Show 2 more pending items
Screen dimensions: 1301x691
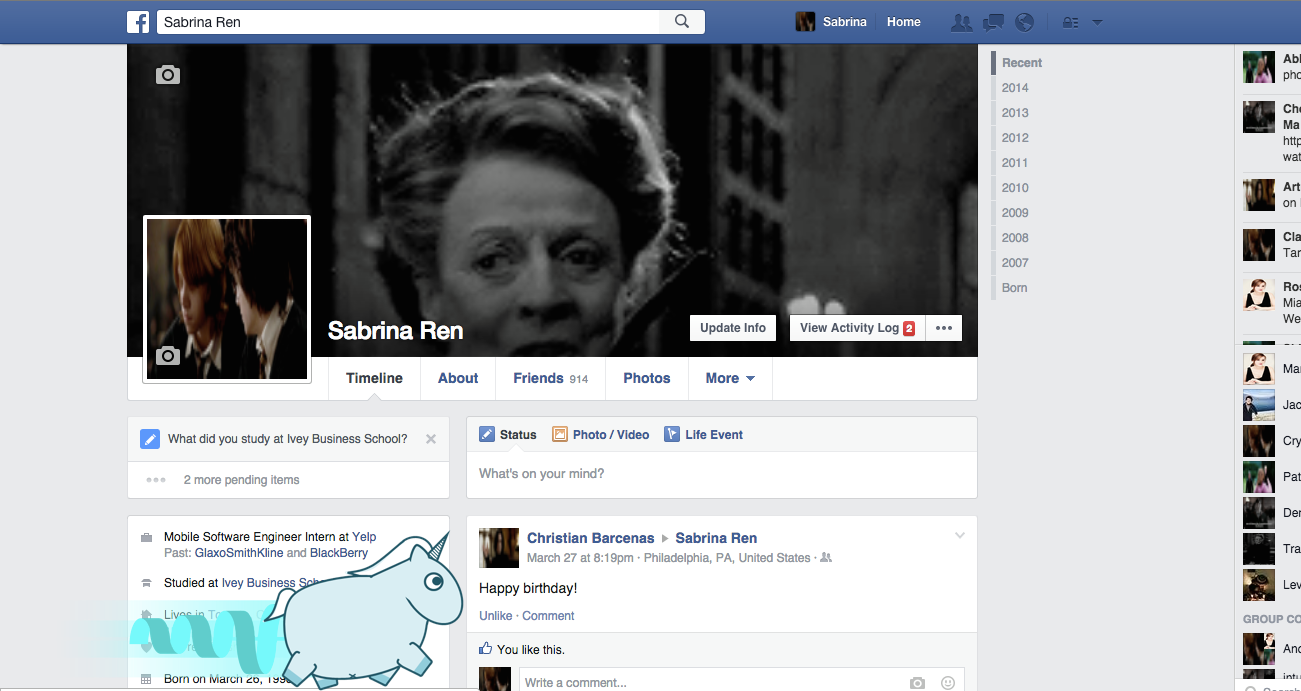click(x=241, y=480)
